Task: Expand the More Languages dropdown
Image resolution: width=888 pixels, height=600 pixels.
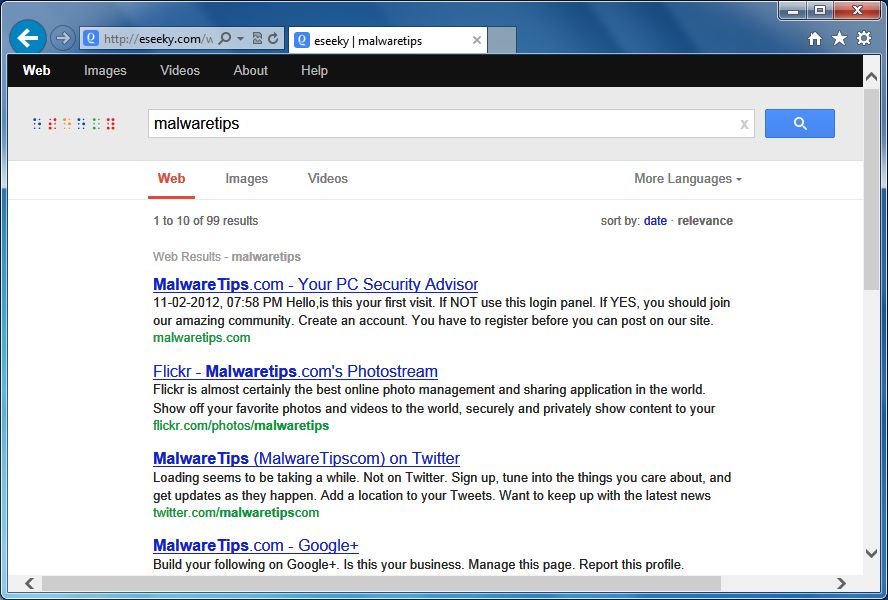Action: tap(688, 178)
